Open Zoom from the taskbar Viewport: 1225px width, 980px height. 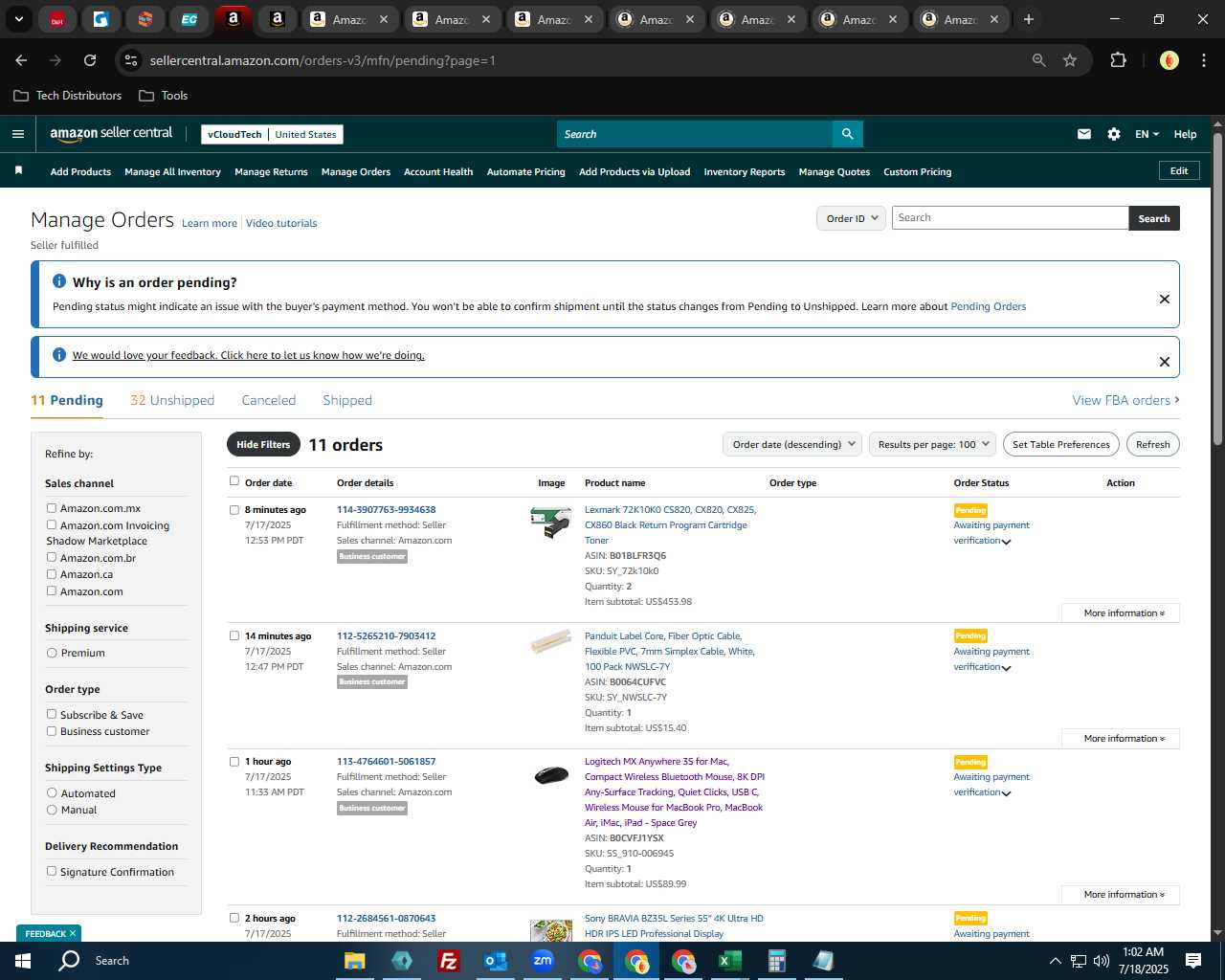pyautogui.click(x=543, y=961)
